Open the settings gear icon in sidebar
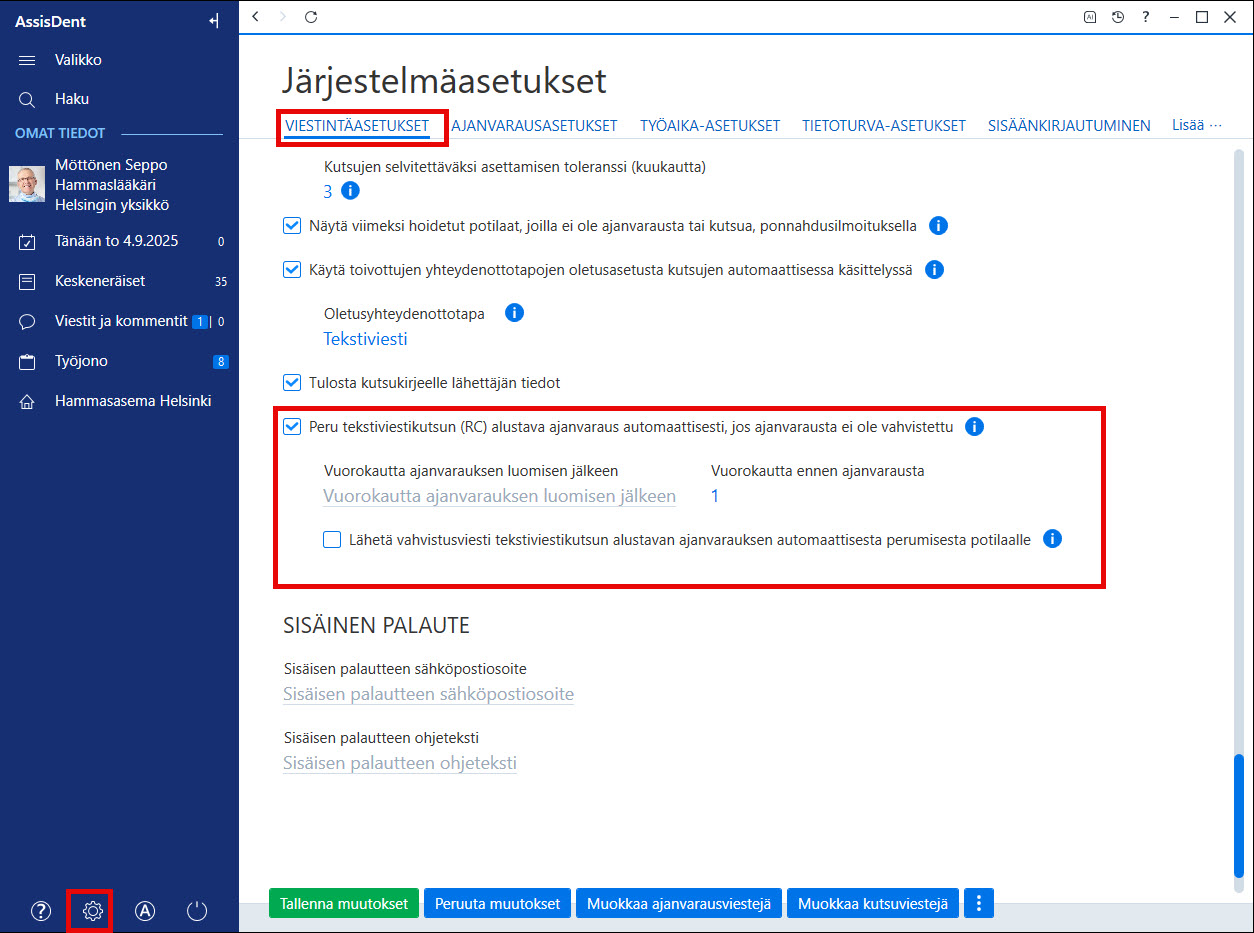This screenshot has height=933, width=1254. (x=93, y=911)
